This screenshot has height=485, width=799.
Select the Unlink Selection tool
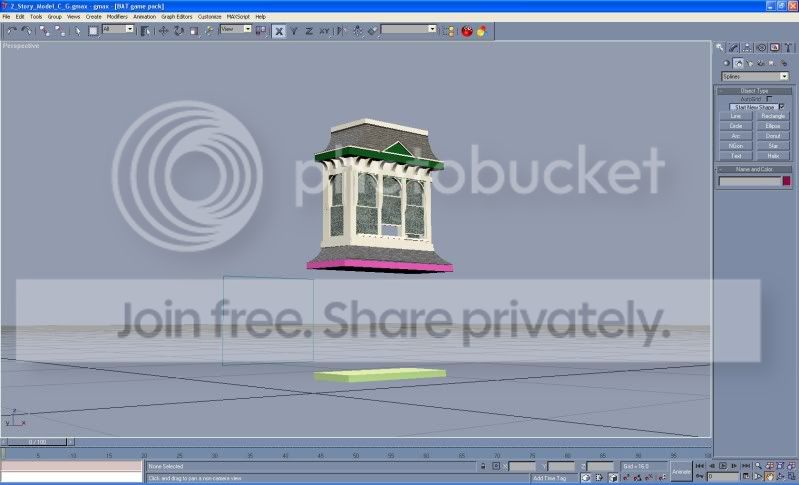[x=60, y=31]
